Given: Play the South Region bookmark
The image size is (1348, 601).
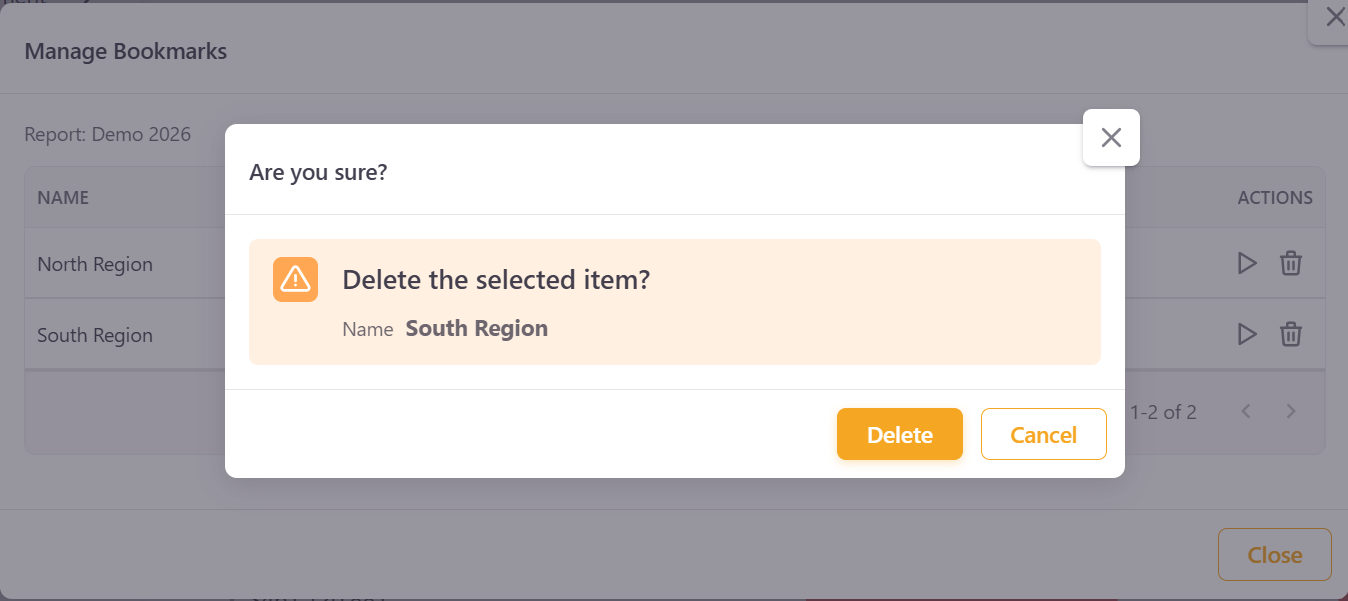Looking at the screenshot, I should pyautogui.click(x=1246, y=333).
